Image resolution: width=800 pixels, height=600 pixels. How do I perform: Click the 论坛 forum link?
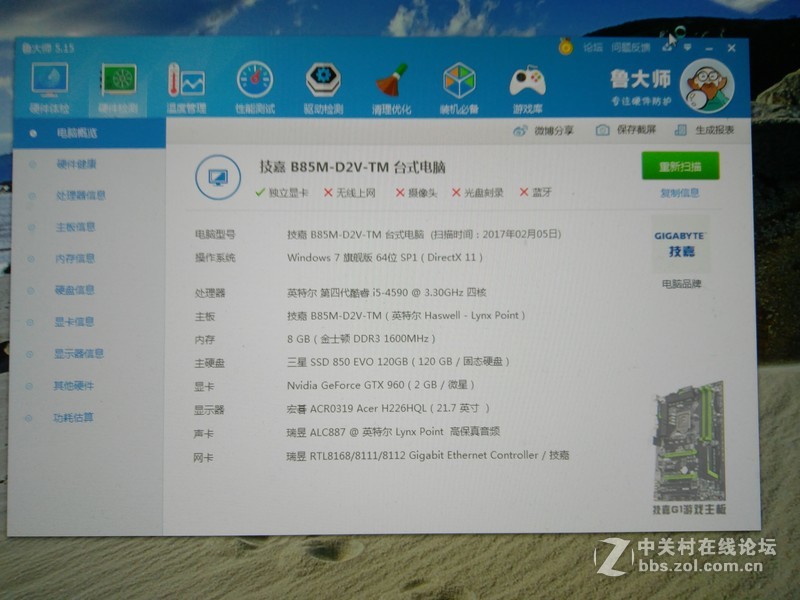click(593, 47)
